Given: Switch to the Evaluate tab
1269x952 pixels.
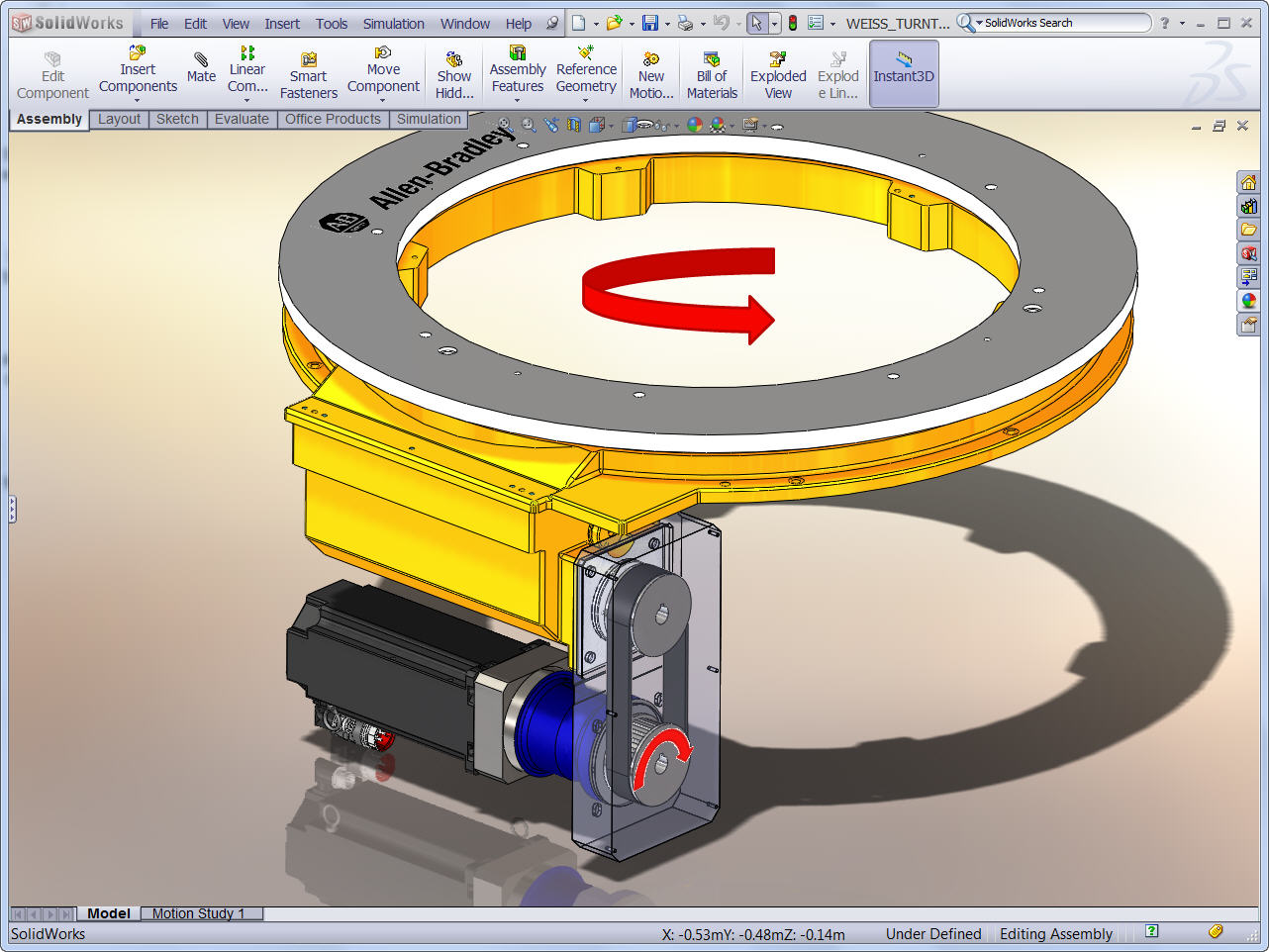Looking at the screenshot, I should click(x=242, y=119).
